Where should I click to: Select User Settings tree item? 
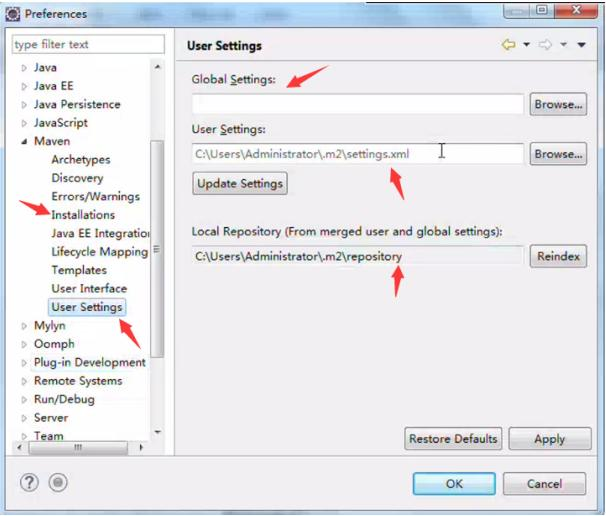point(87,307)
